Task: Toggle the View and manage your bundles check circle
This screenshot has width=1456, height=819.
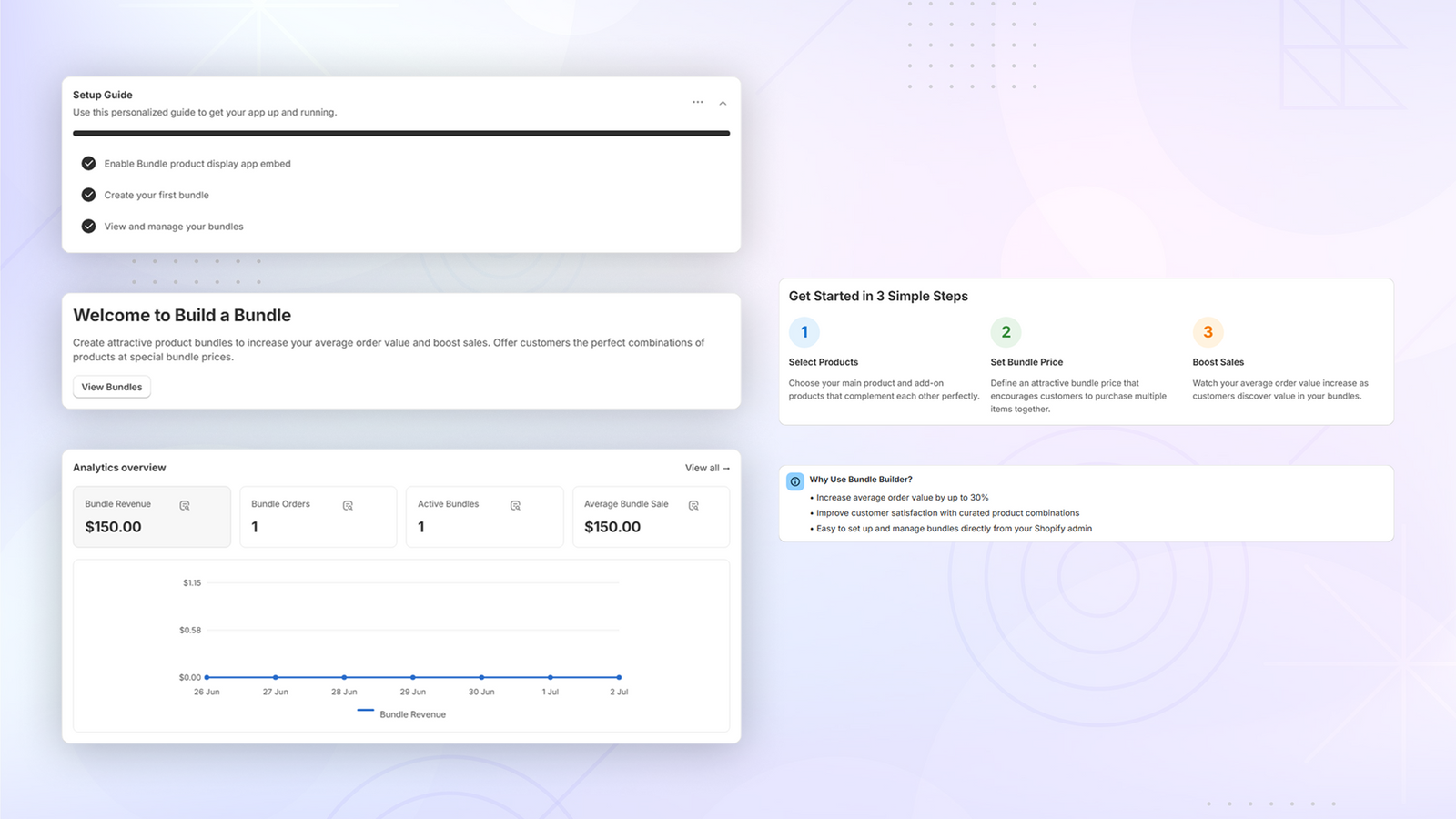Action: (x=88, y=227)
